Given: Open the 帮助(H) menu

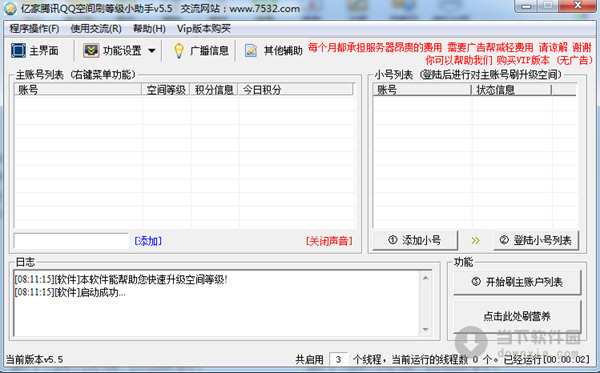Looking at the screenshot, I should 149,29.
